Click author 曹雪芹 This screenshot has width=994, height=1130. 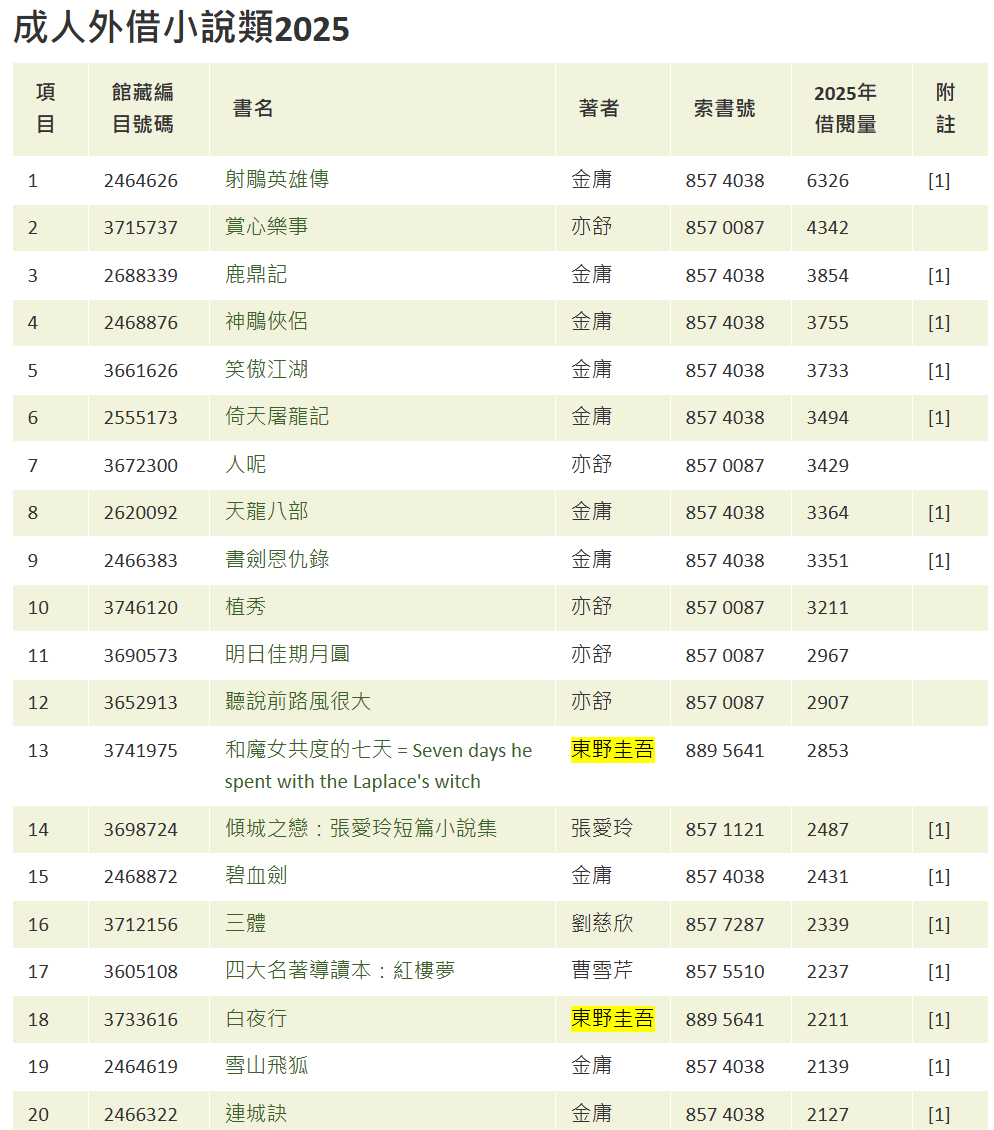[x=602, y=971]
